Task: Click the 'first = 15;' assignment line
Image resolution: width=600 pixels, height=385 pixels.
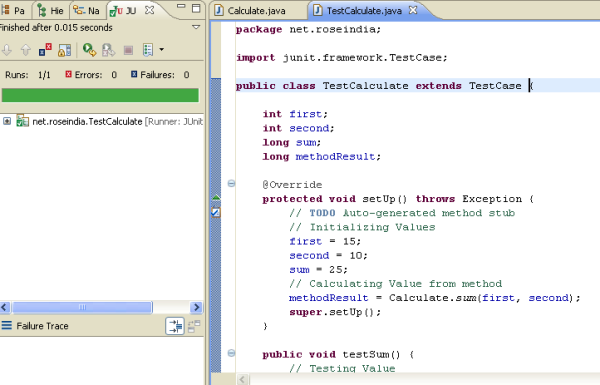Action: click(325, 241)
